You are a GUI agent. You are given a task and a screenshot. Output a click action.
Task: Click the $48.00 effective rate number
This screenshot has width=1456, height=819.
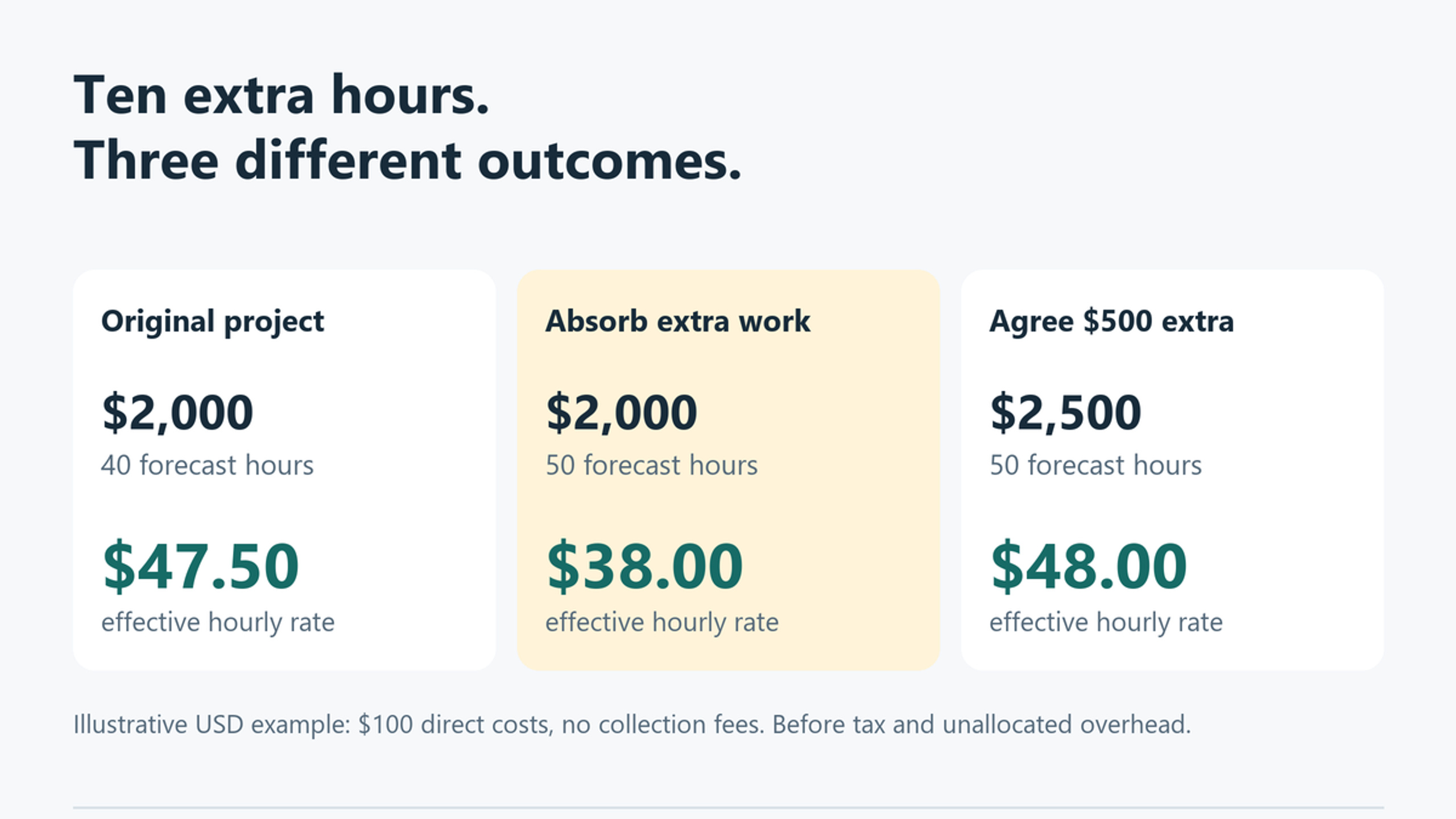(1089, 566)
